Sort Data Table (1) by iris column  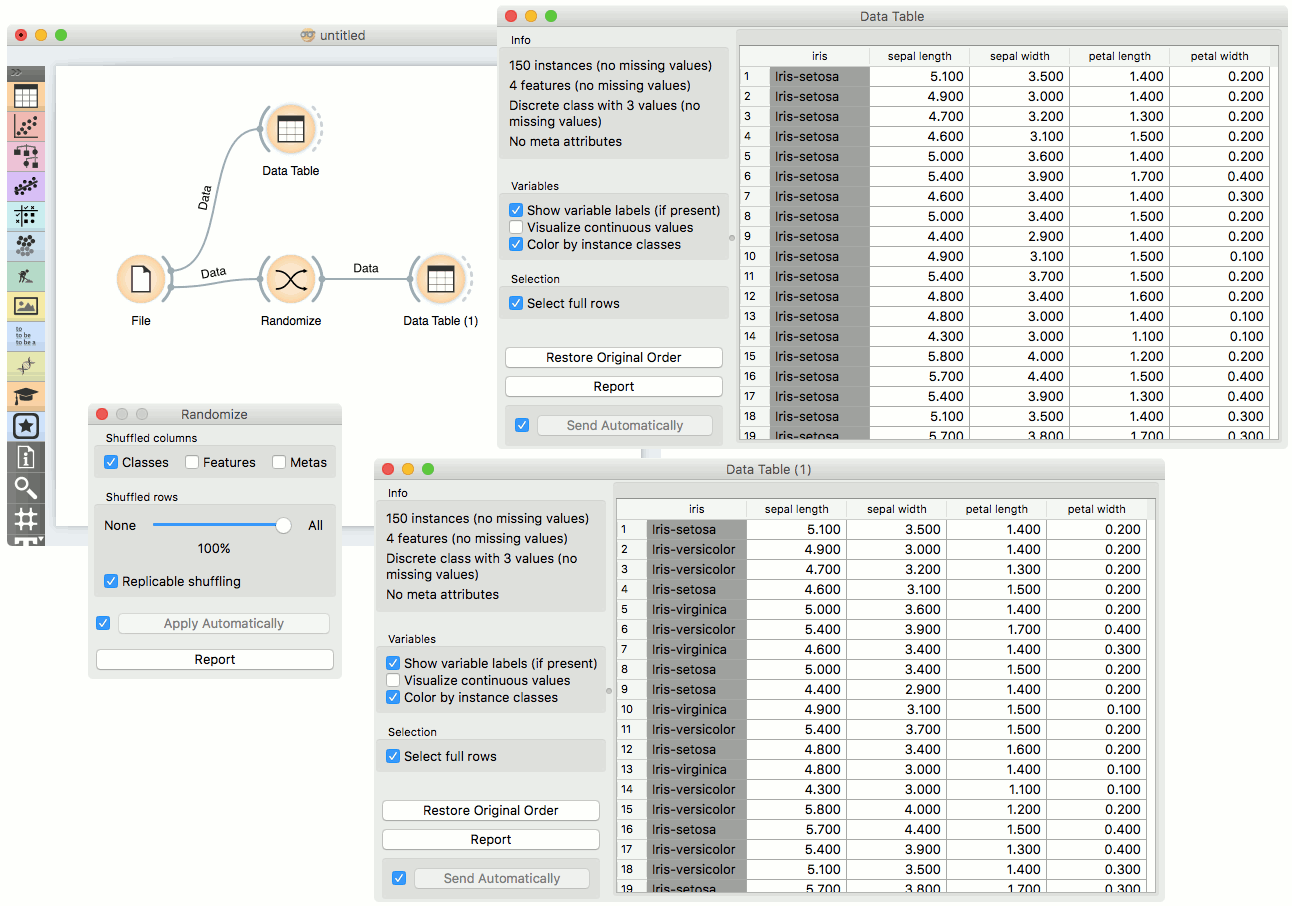pyautogui.click(x=696, y=509)
